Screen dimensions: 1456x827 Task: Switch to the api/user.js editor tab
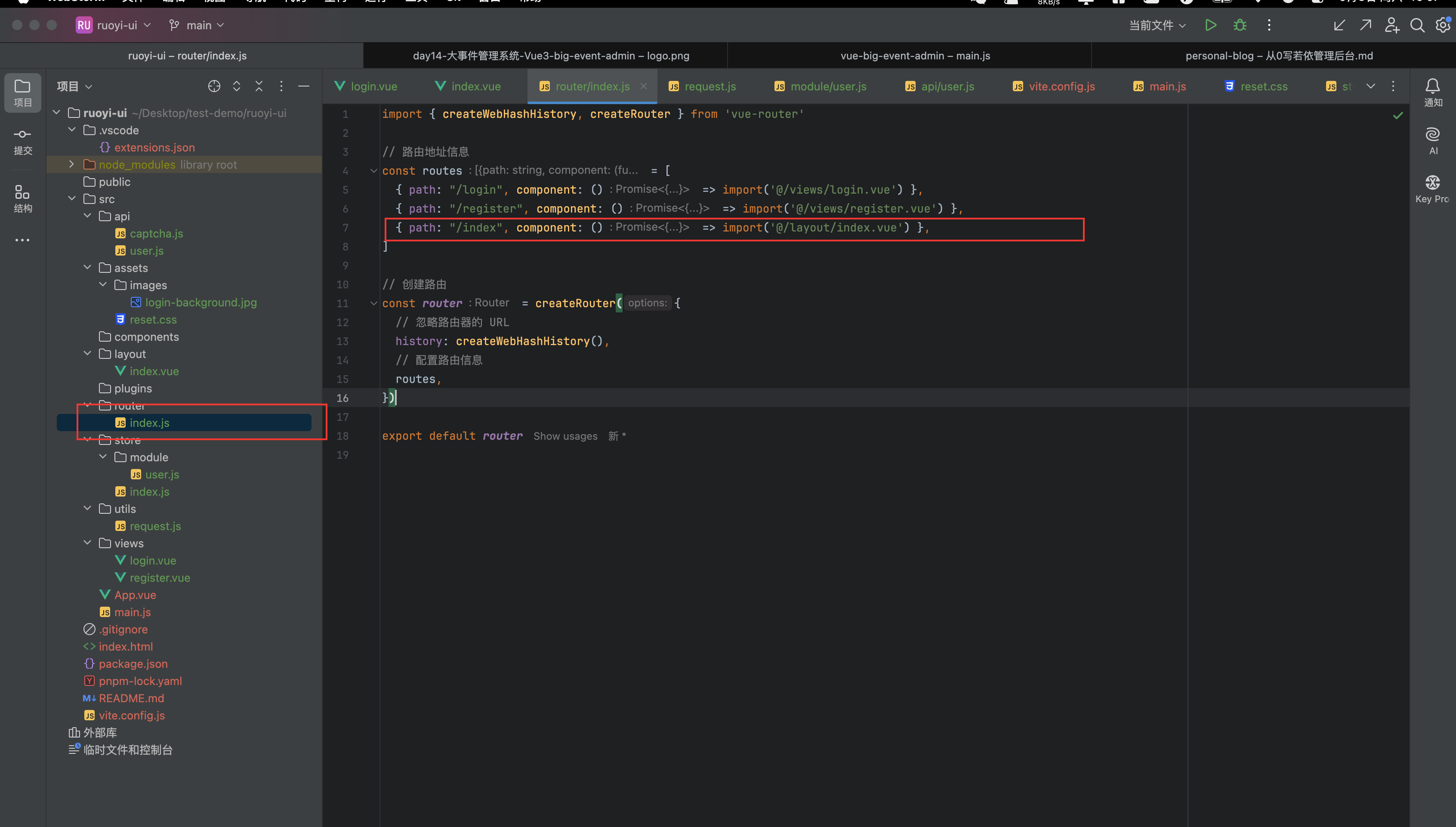(x=940, y=86)
